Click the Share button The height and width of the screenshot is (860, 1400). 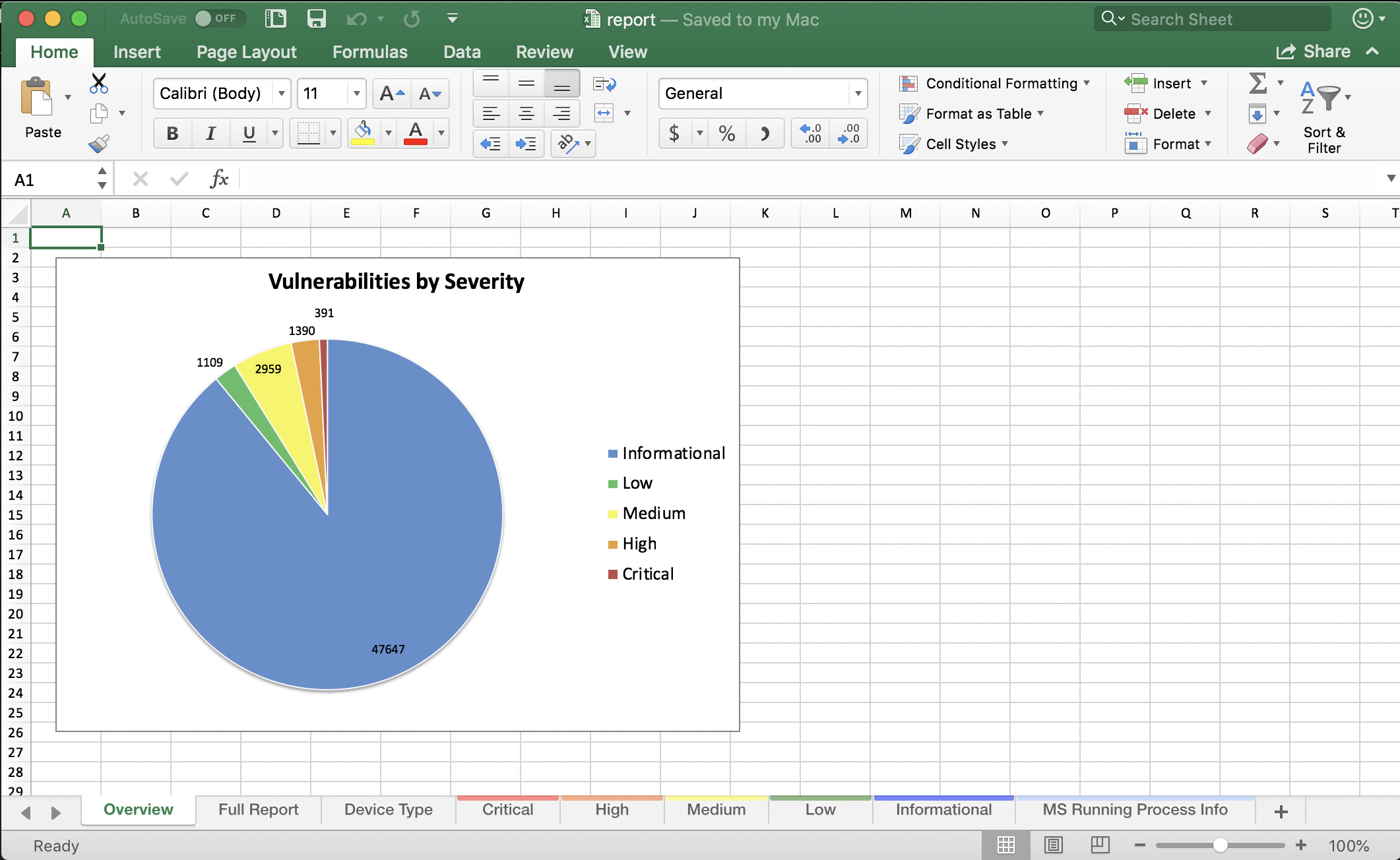(1314, 52)
